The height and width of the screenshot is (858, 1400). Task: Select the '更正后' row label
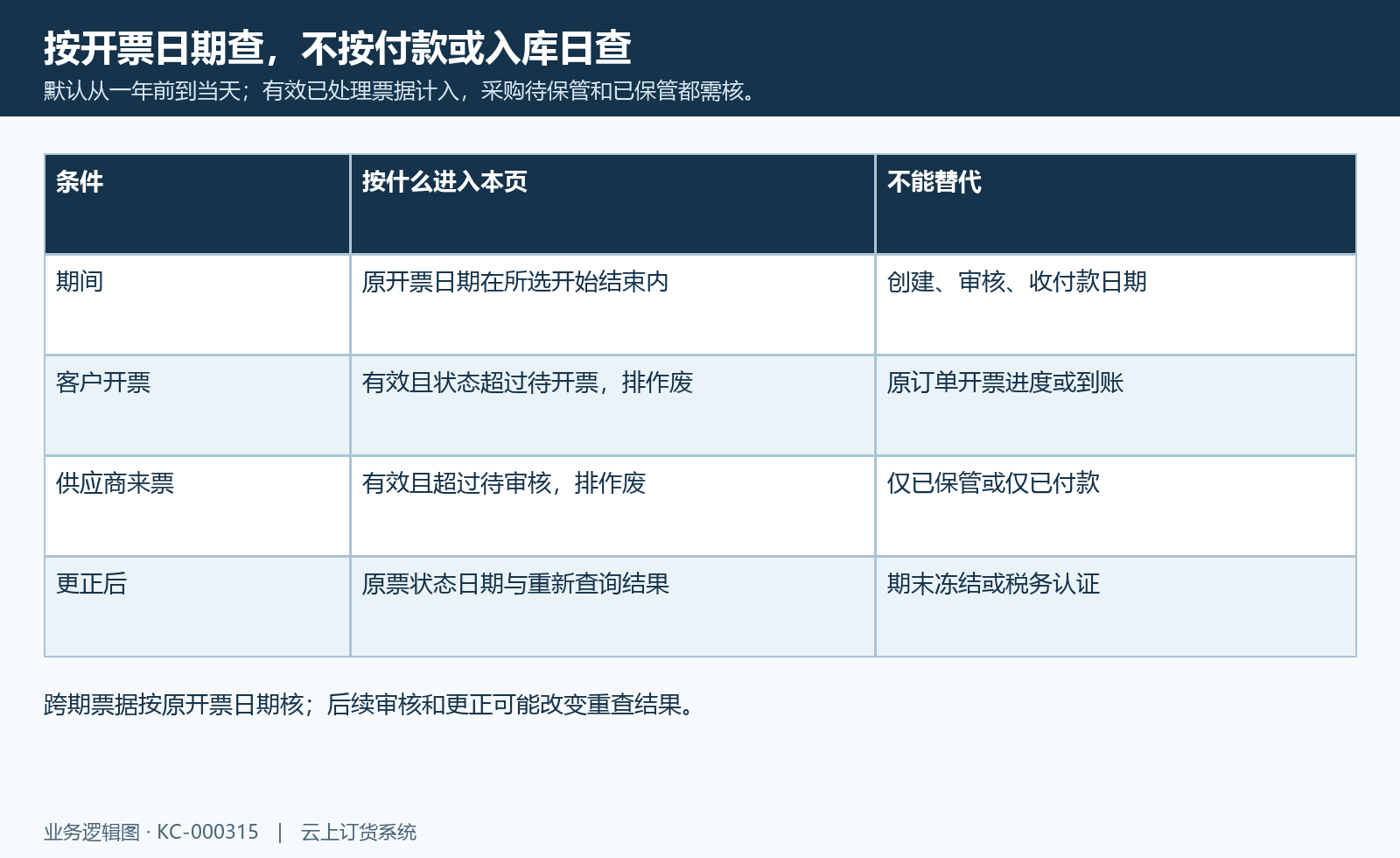(198, 607)
